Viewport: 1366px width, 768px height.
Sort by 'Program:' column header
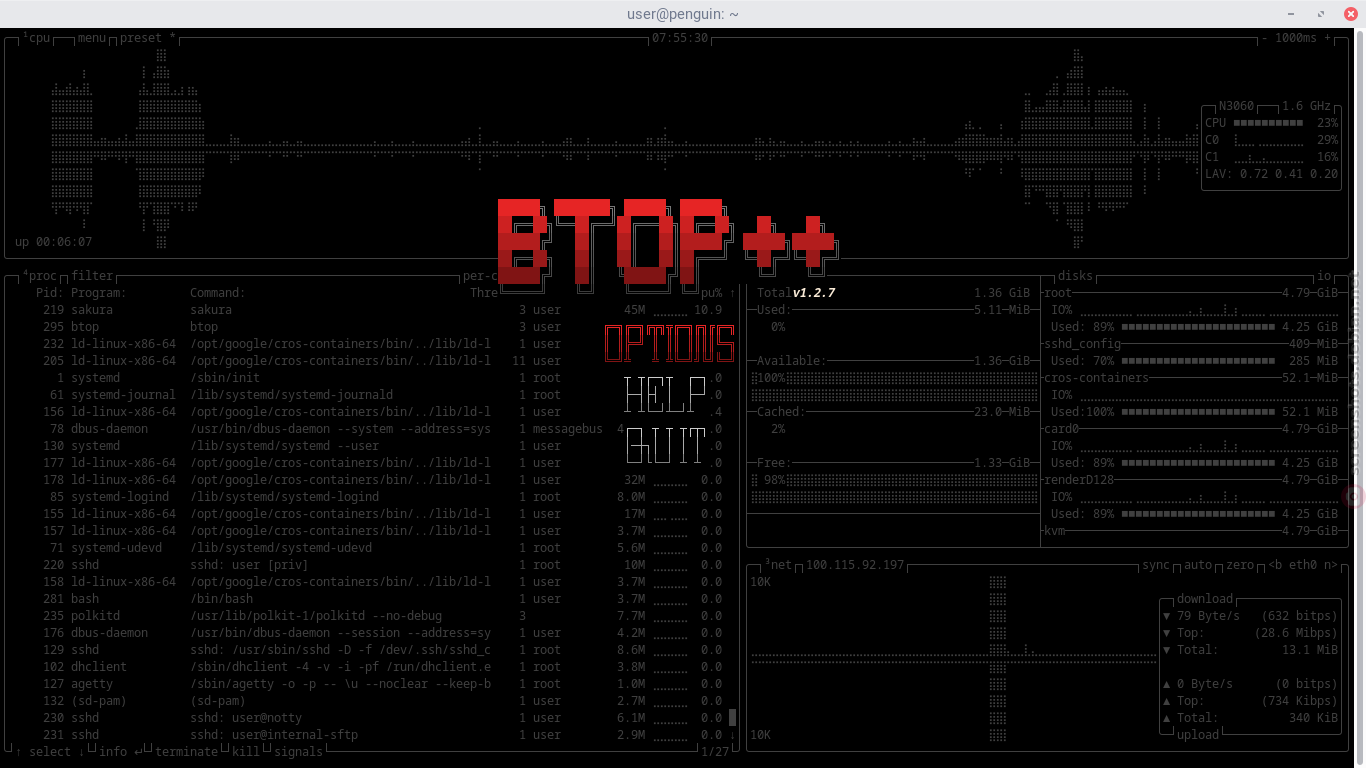pos(98,293)
